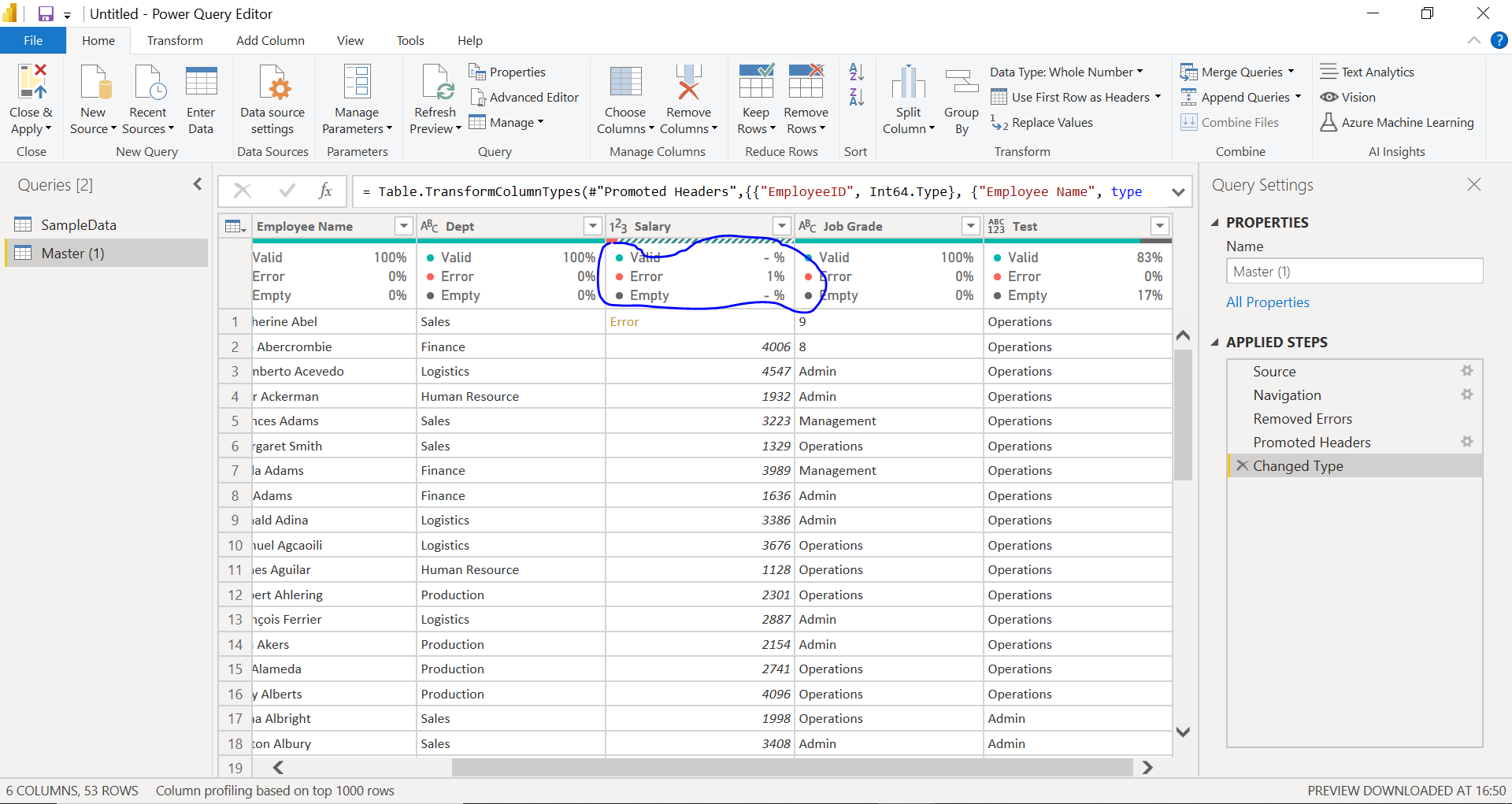Open Employee Name column filter dropdown
1512x804 pixels.
tap(404, 227)
